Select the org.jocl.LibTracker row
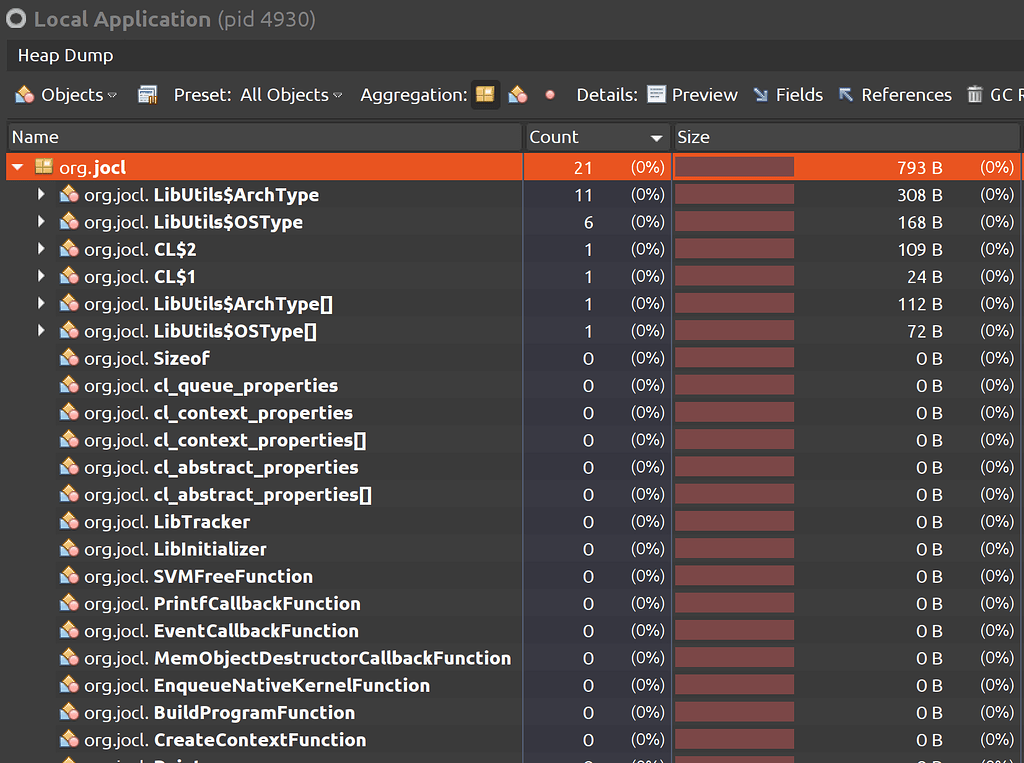 click(200, 521)
